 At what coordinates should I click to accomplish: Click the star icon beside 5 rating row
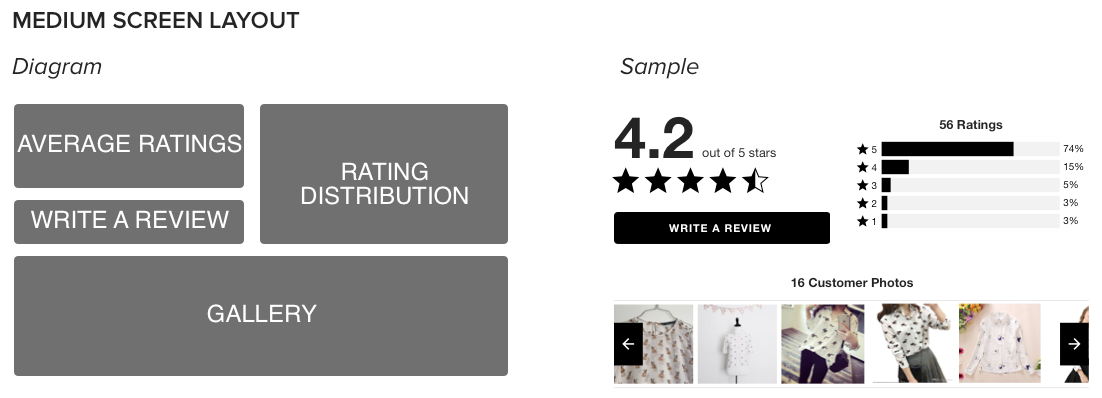[862, 149]
